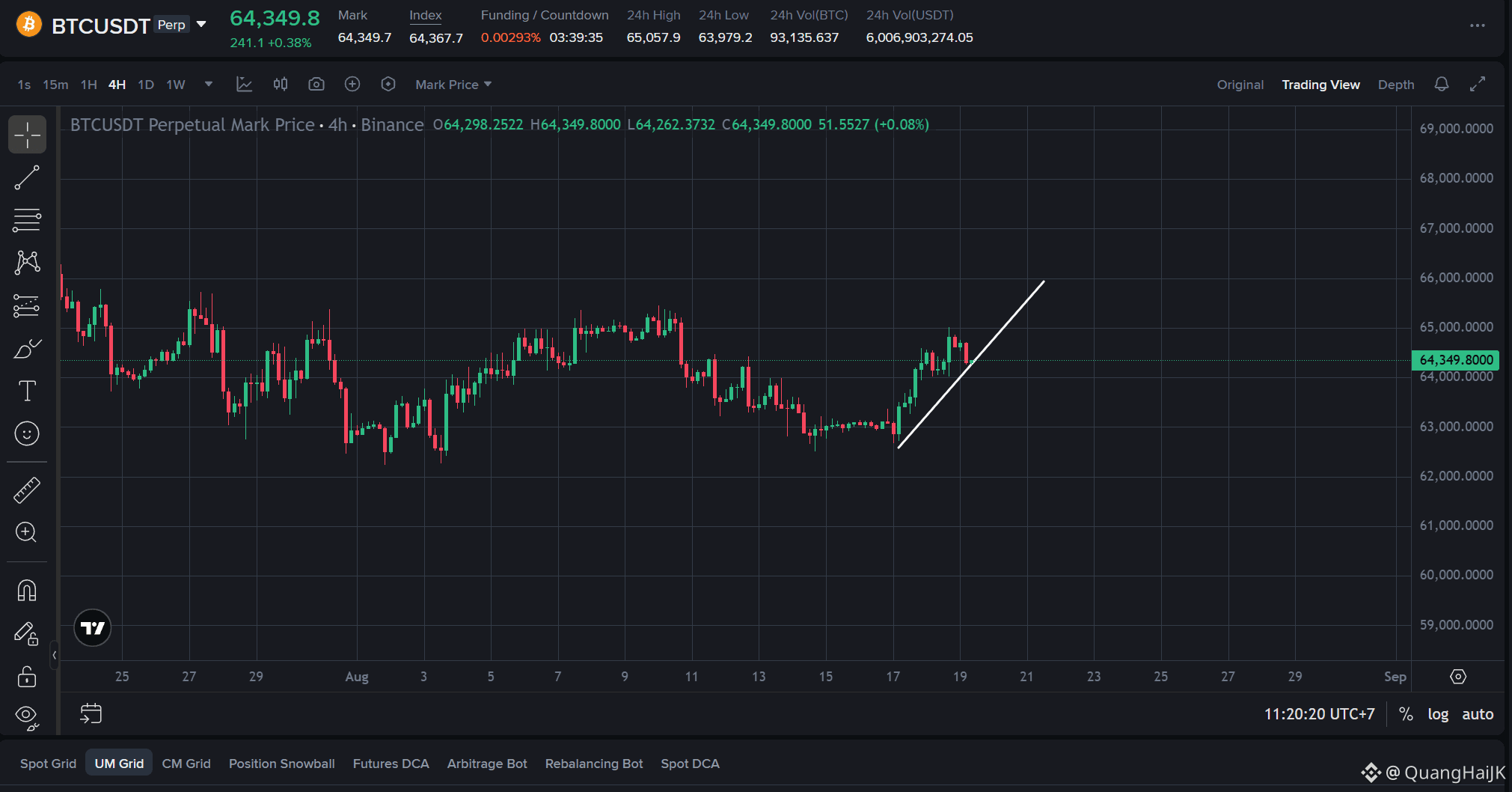Screen dimensions: 1512x792
Task: Click the Index price label link
Action: (426, 15)
